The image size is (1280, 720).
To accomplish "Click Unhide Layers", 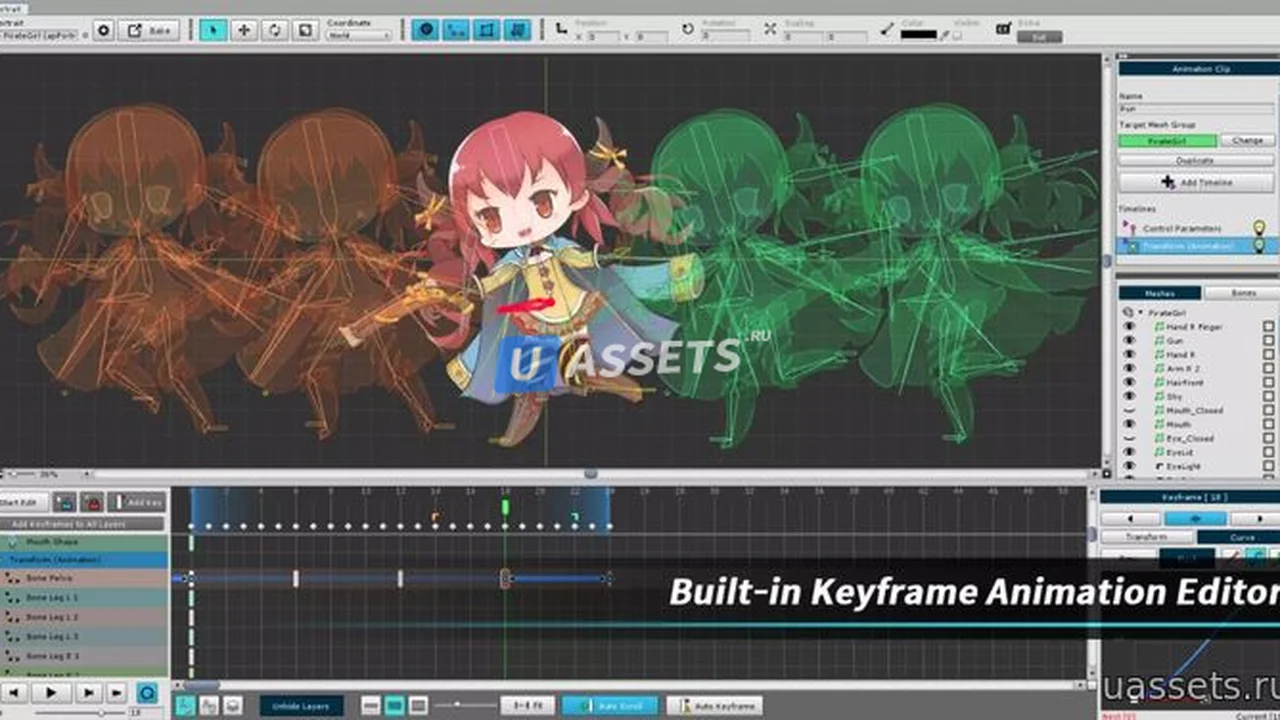I will pos(301,706).
